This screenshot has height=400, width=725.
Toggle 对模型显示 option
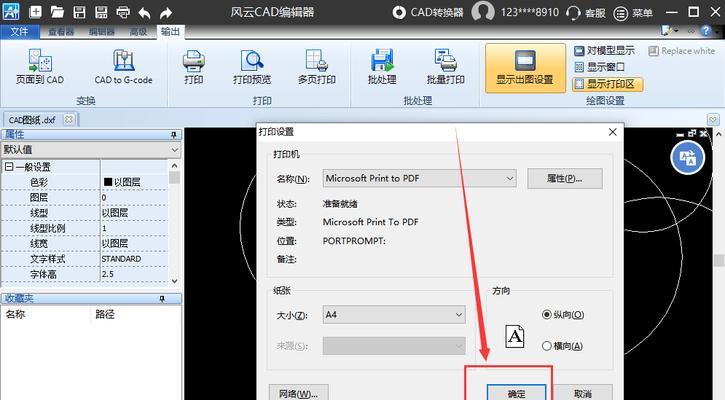605,50
